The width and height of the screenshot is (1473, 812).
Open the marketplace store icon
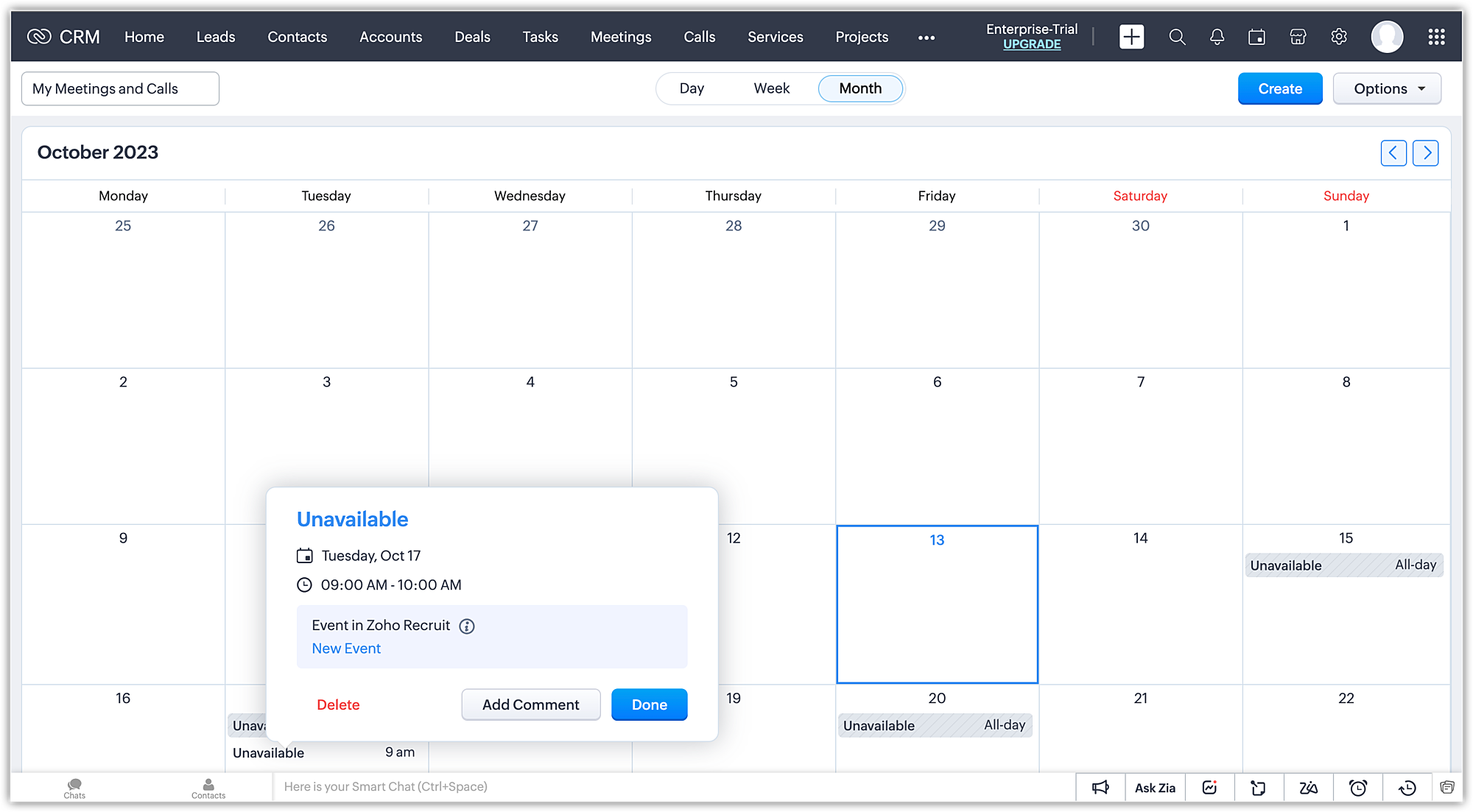tap(1298, 37)
